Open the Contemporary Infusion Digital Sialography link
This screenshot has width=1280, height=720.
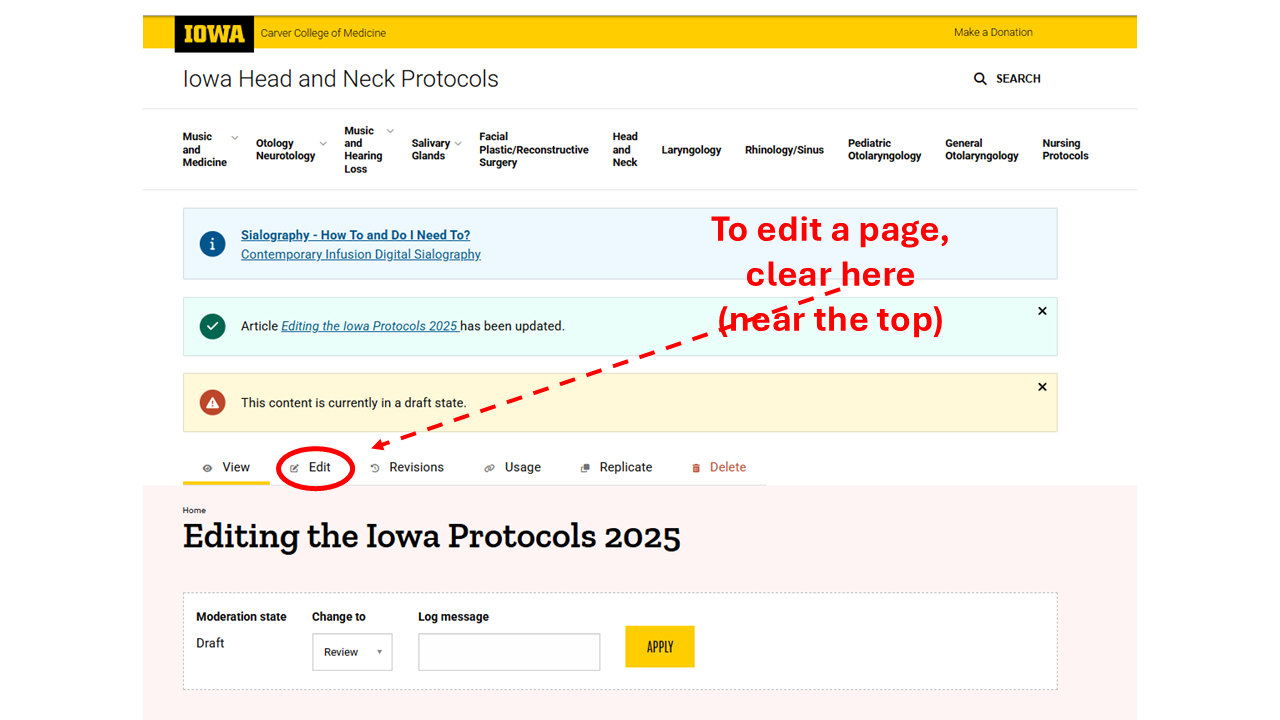point(360,254)
